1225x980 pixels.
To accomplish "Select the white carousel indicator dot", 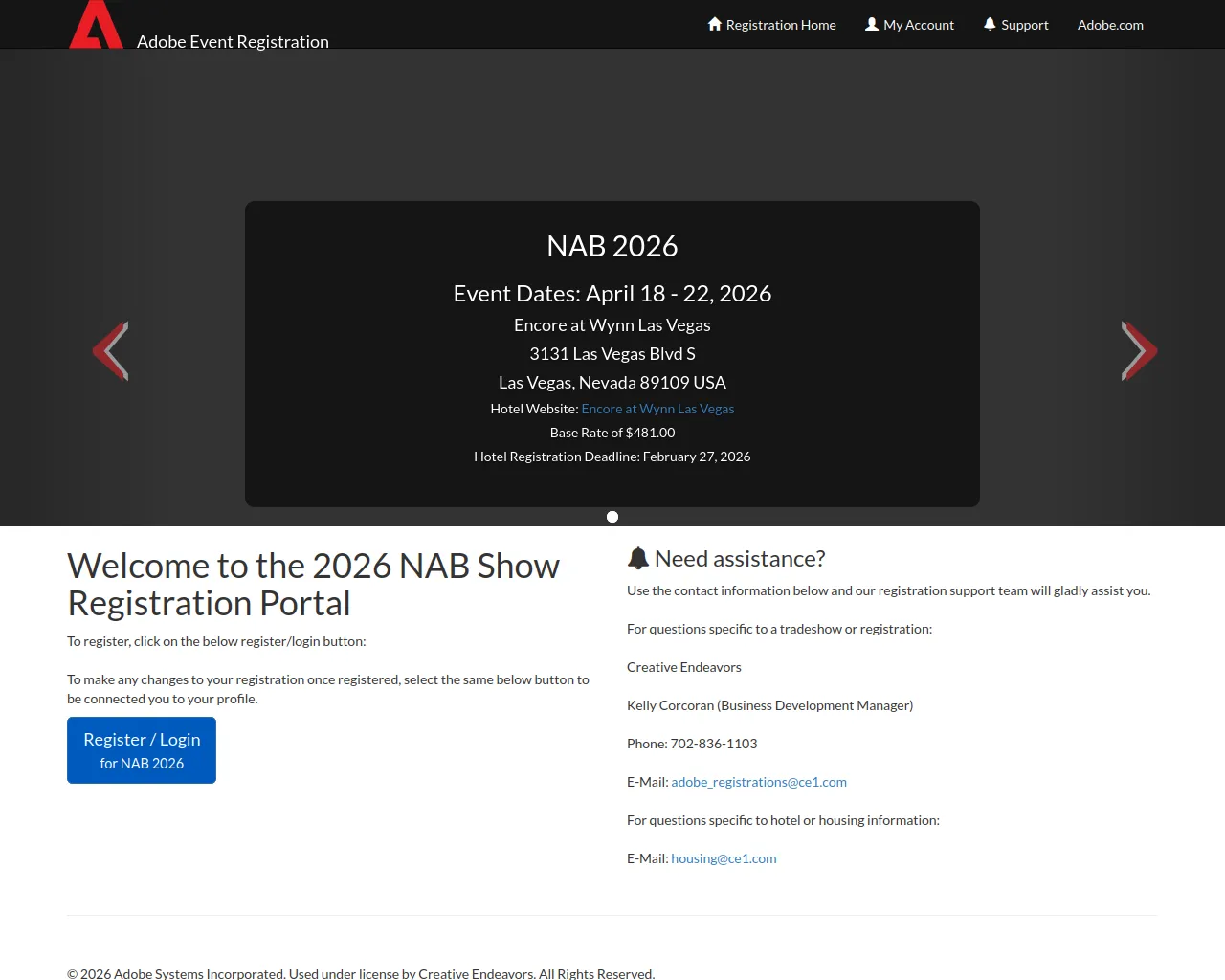I will click(x=612, y=517).
